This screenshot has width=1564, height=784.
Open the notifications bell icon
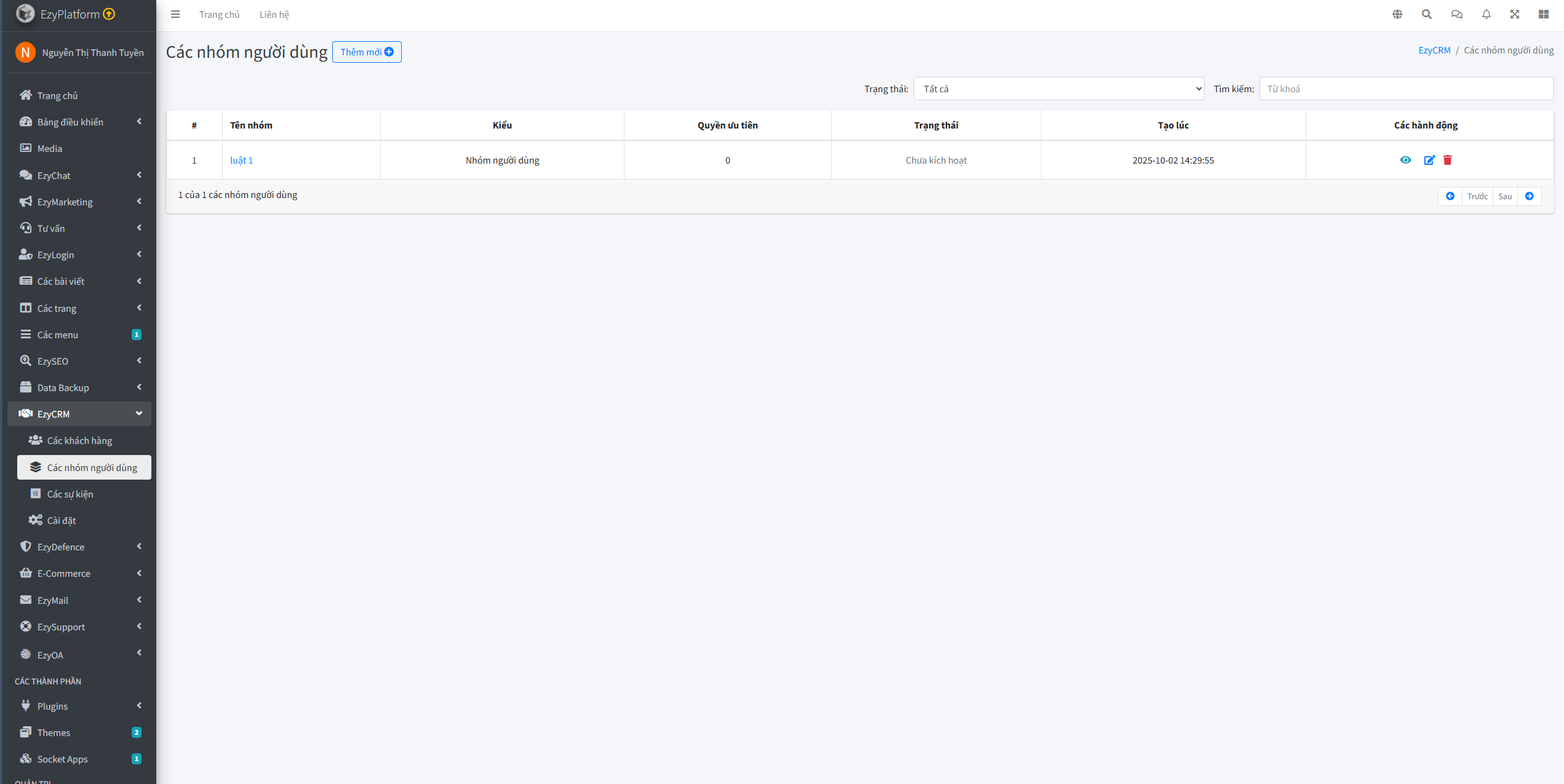(x=1486, y=14)
